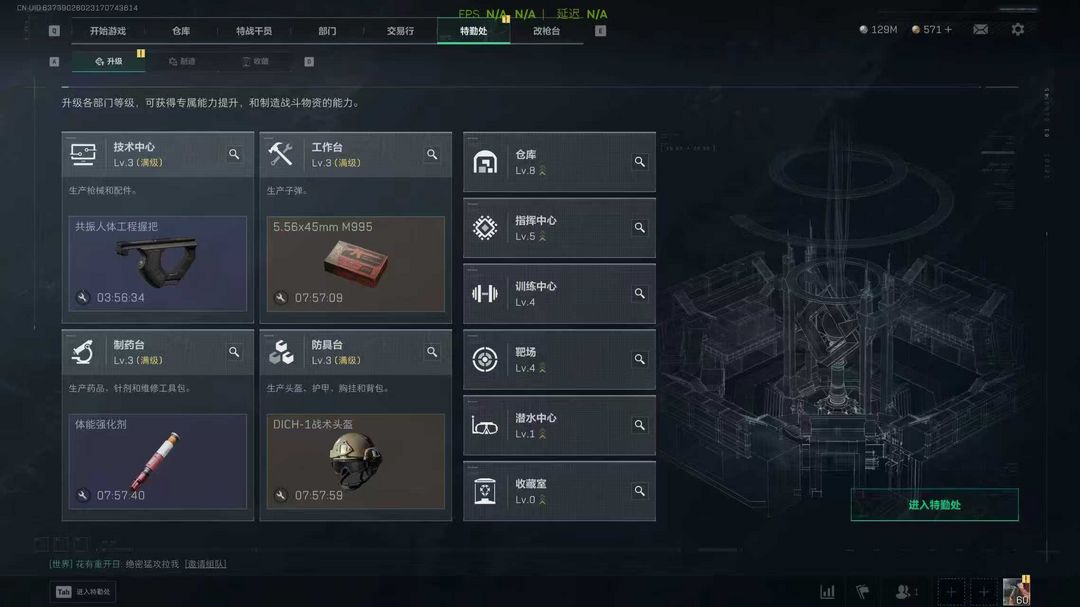Open the mail envelope icon

click(x=980, y=30)
